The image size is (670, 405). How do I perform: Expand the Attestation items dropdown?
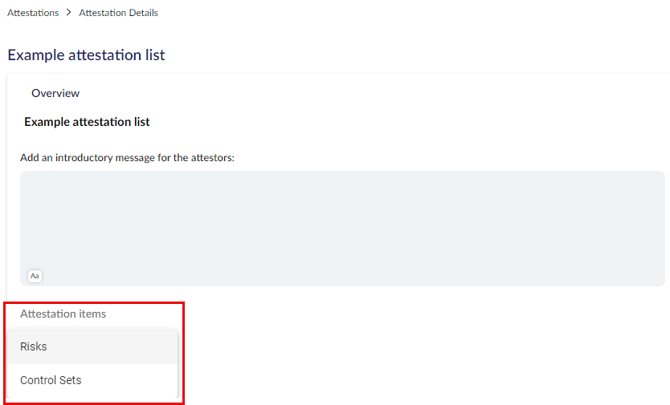[x=63, y=314]
